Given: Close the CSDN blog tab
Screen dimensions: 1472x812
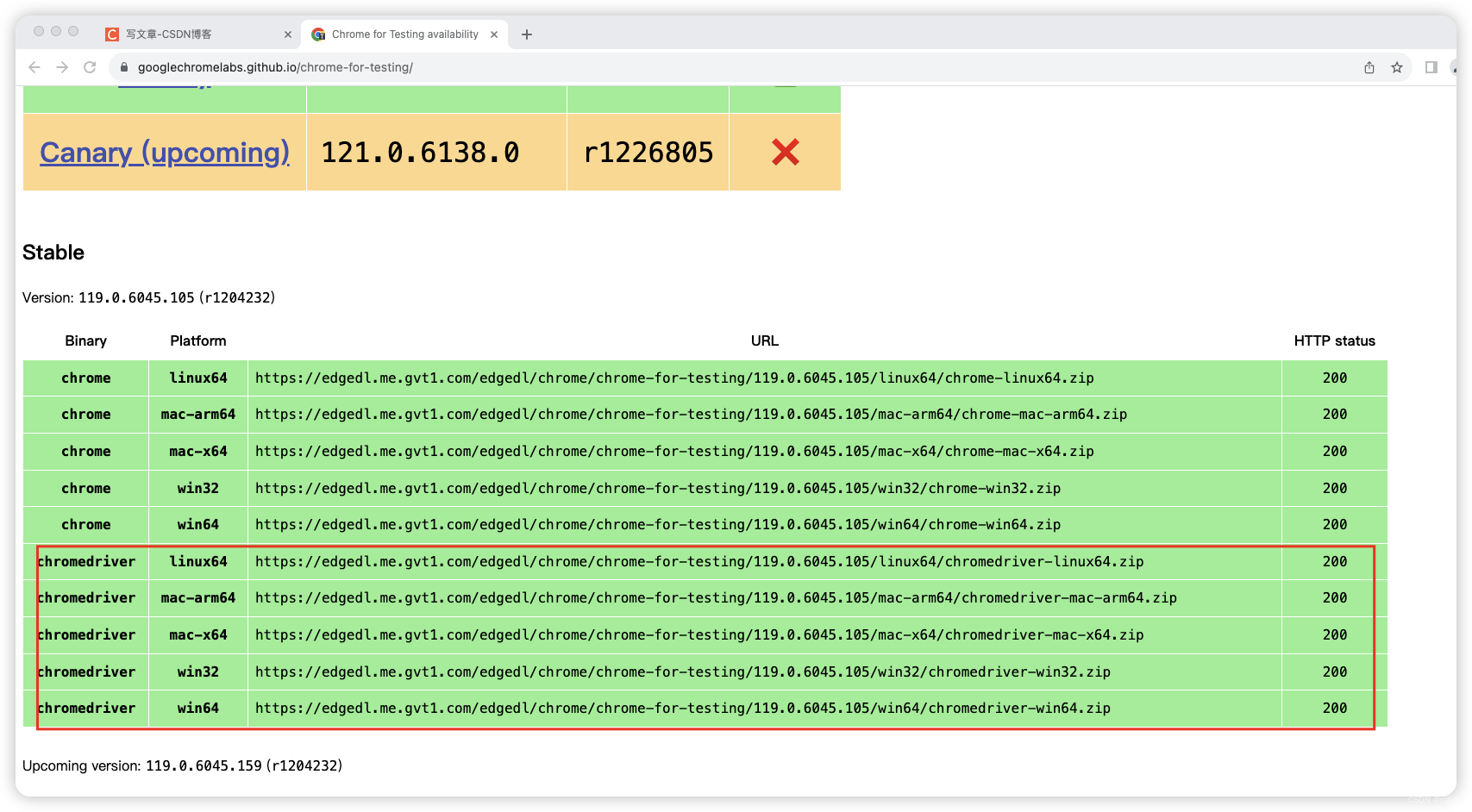Looking at the screenshot, I should point(288,34).
